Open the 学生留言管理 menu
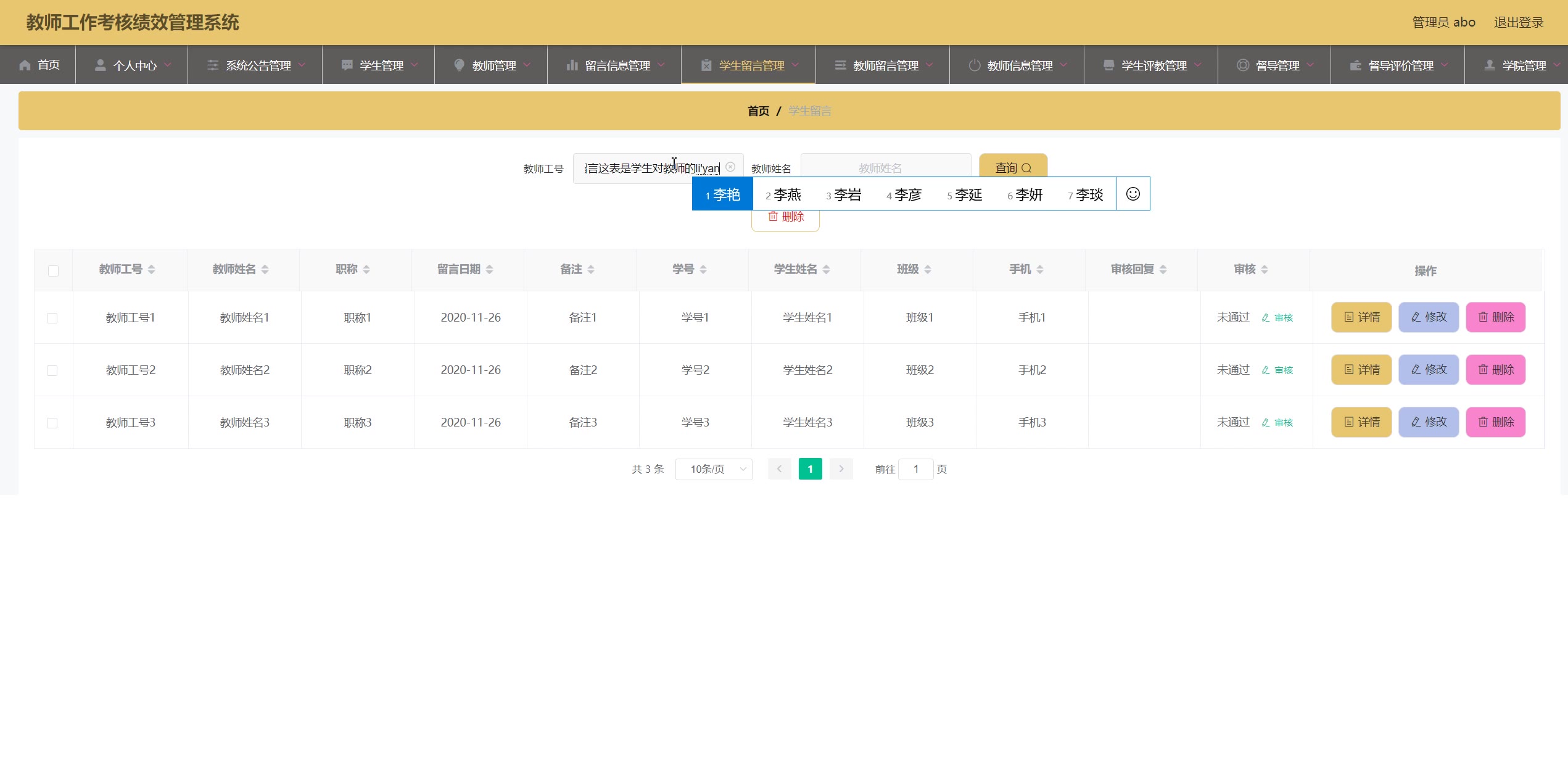 click(748, 65)
